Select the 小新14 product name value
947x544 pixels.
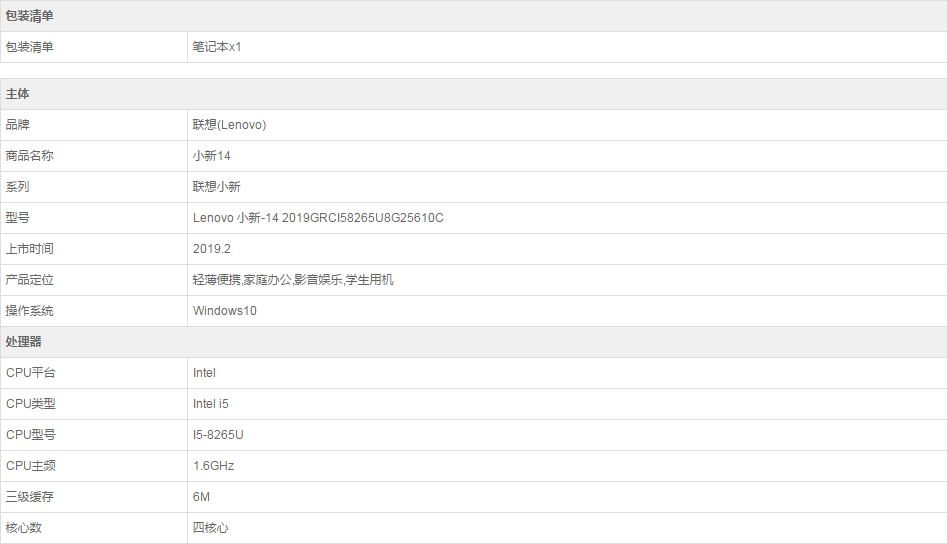click(x=211, y=156)
